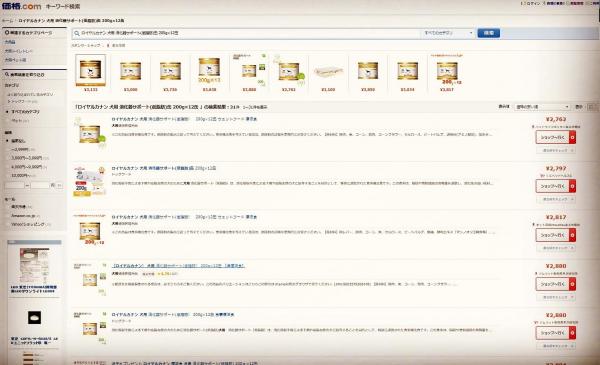
Task: Click the blue 検索 search button
Action: coord(489,33)
